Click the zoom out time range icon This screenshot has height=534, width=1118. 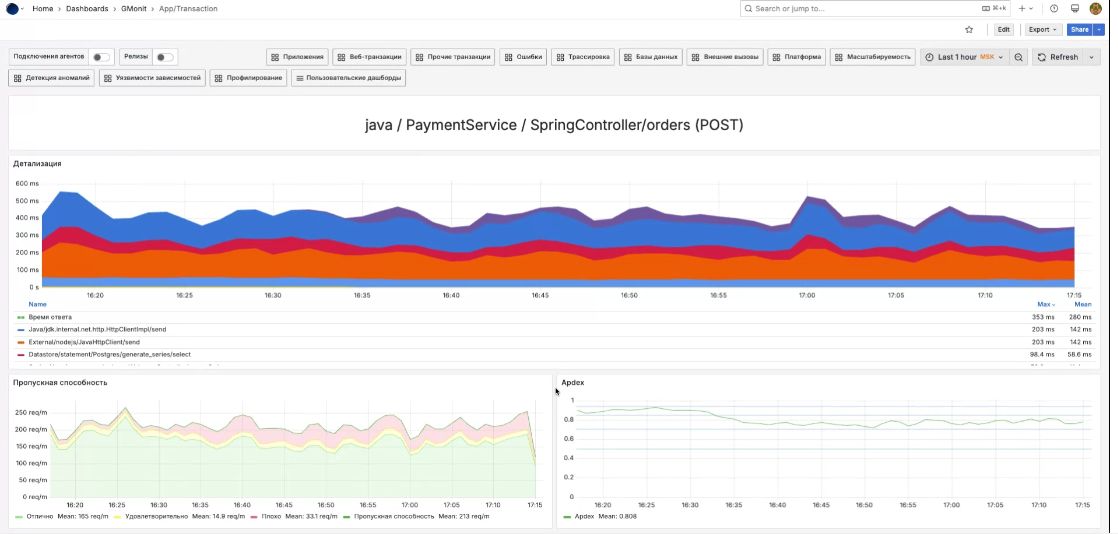tap(1019, 57)
